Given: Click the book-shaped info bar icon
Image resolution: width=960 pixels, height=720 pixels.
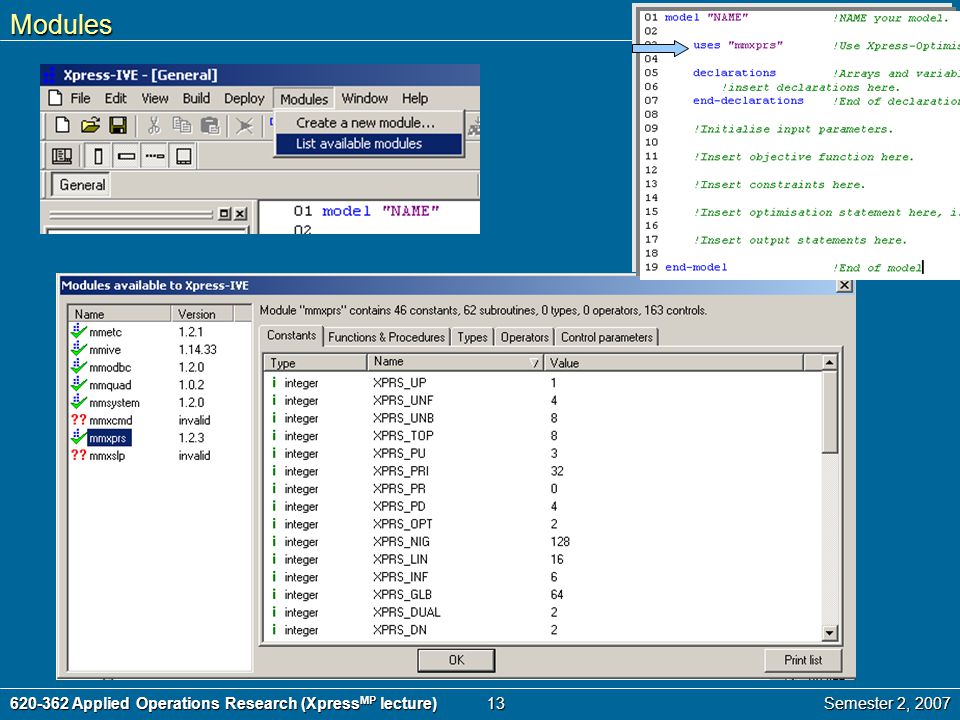Looking at the screenshot, I should [x=62, y=156].
